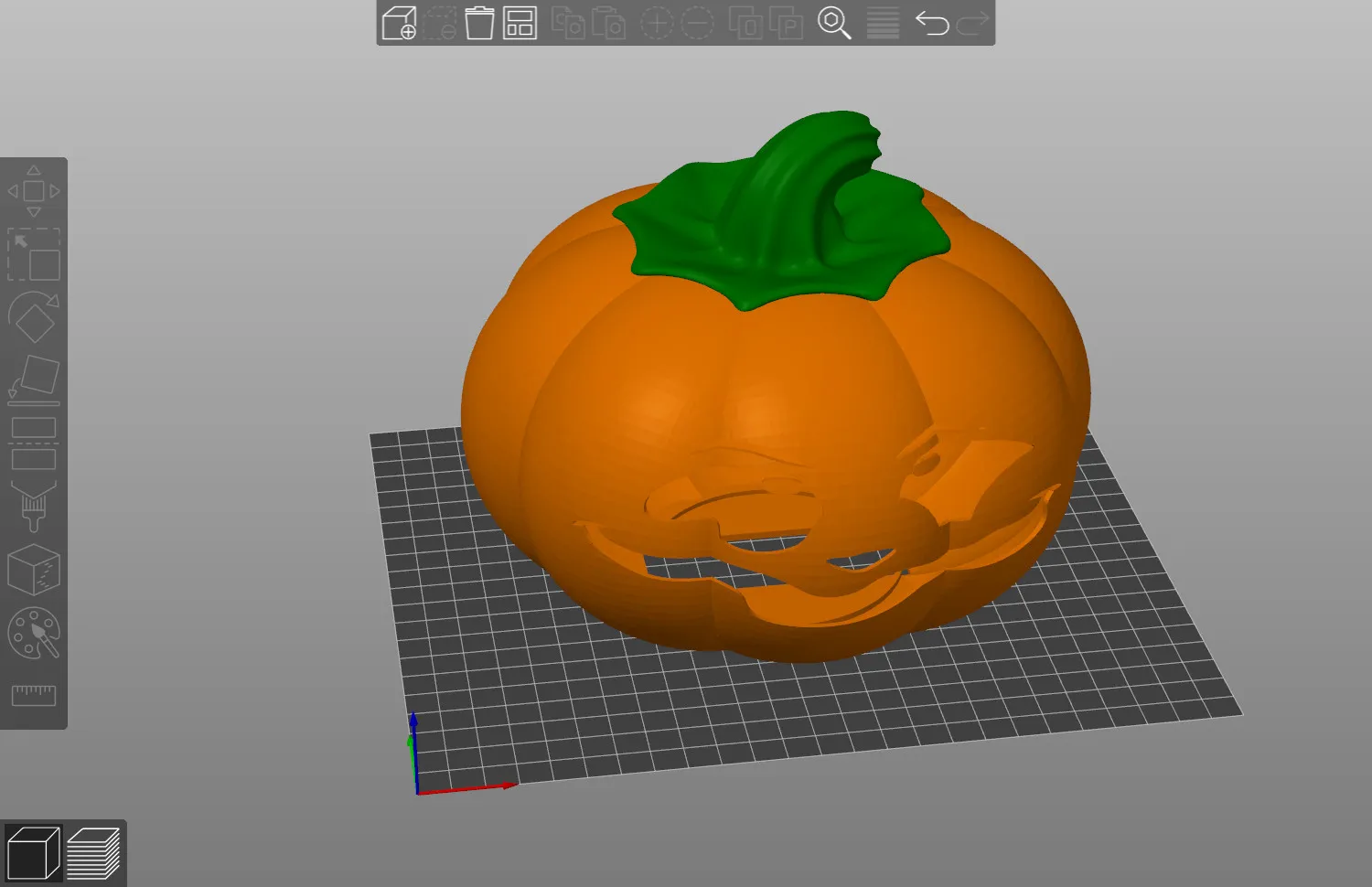
Task: Switch to the 3D editor view
Action: tap(33, 853)
